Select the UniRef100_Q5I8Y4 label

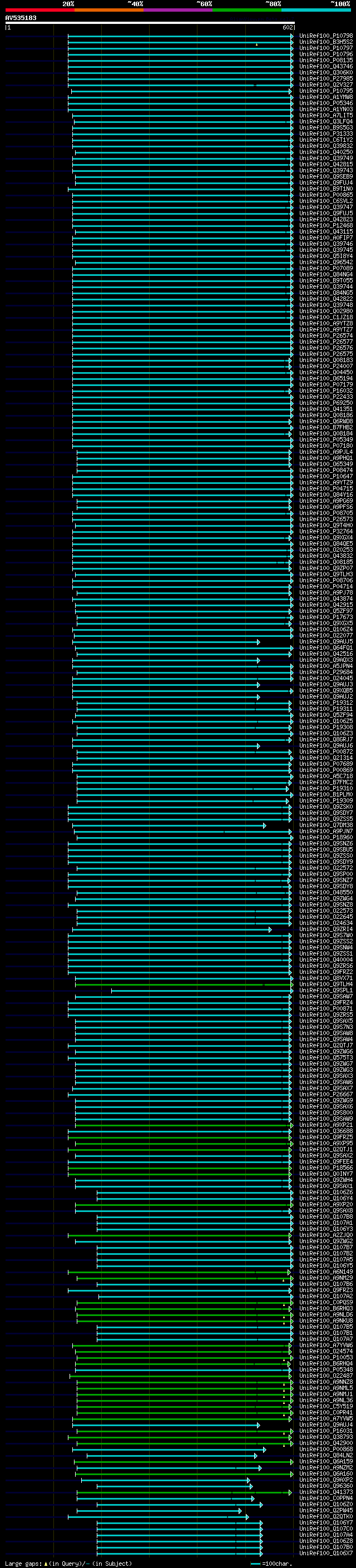[326, 256]
